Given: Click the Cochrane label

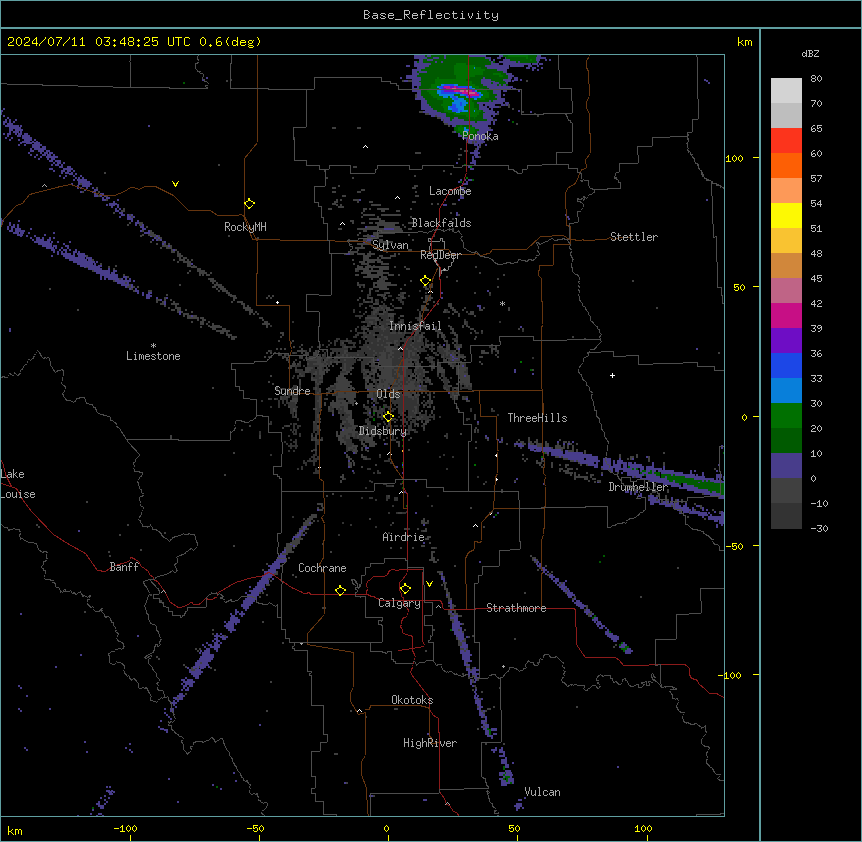Looking at the screenshot, I should click(322, 568).
